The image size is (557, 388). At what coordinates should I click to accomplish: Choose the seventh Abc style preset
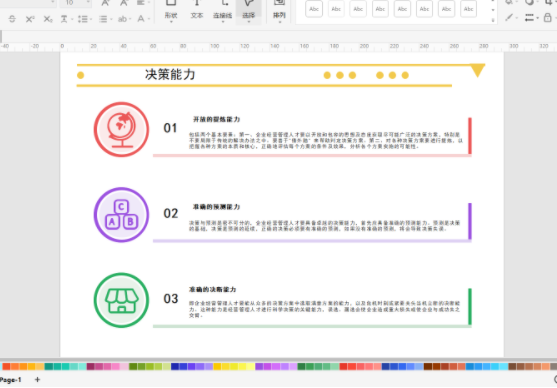[447, 9]
